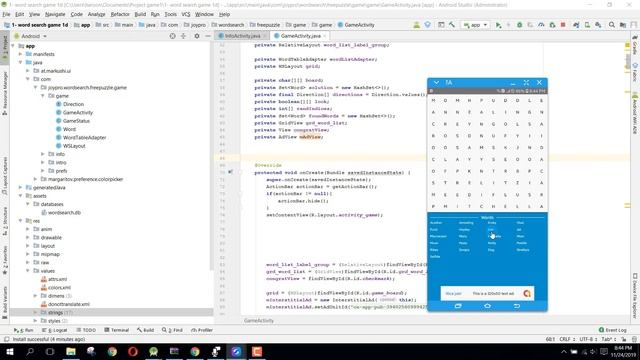
Task: Expand the drawable folder
Action: (28, 237)
